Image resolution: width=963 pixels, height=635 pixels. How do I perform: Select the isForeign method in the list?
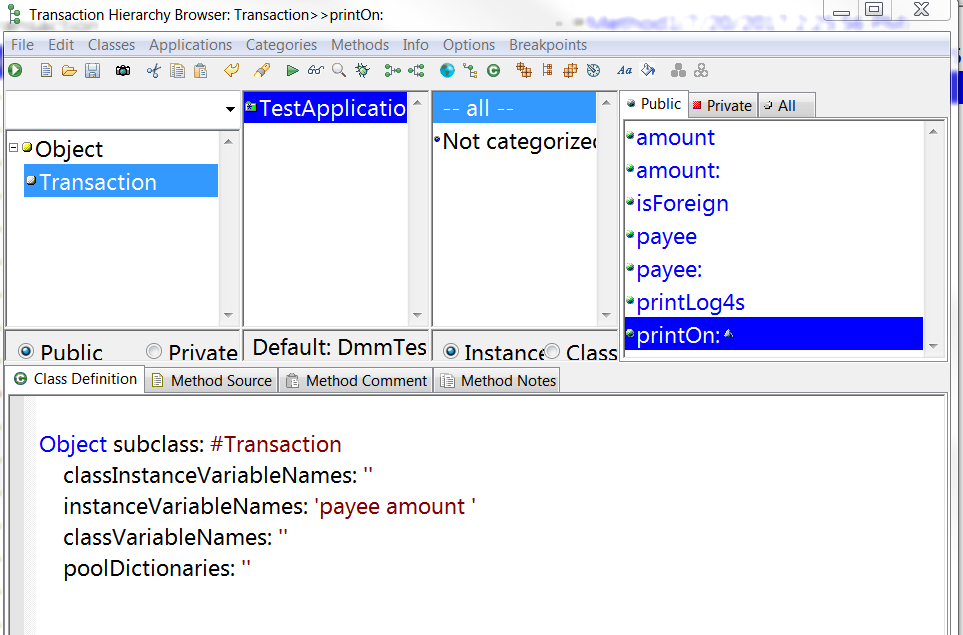tap(681, 203)
